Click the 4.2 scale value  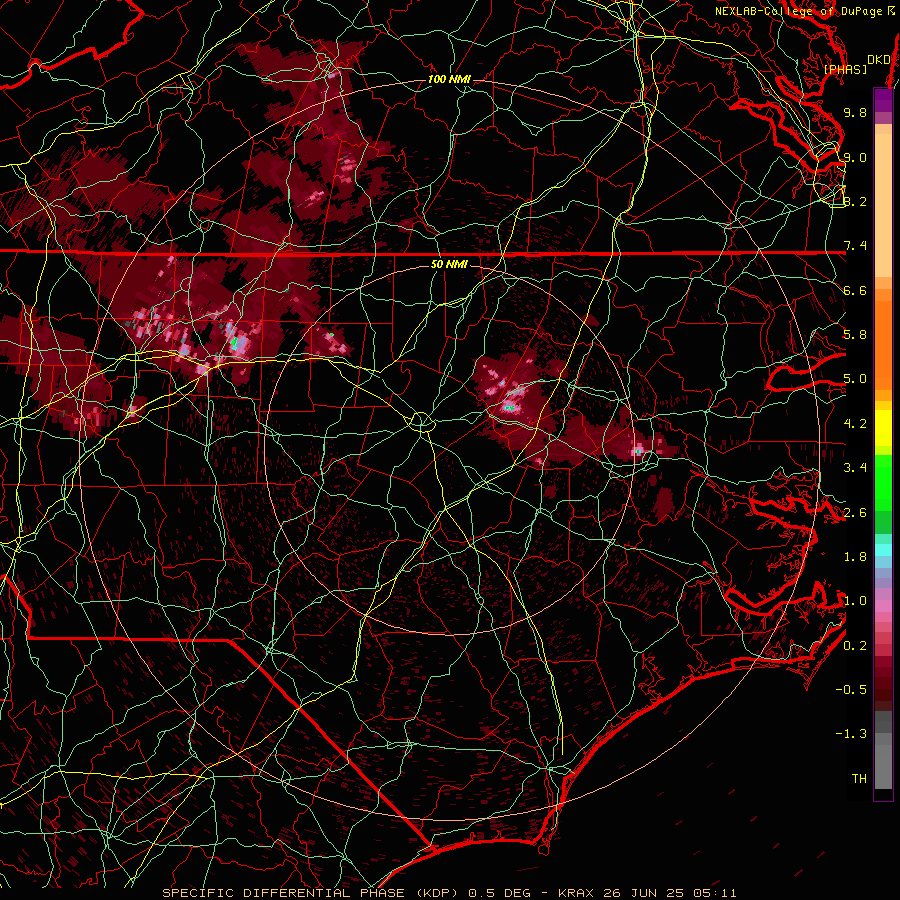(855, 424)
